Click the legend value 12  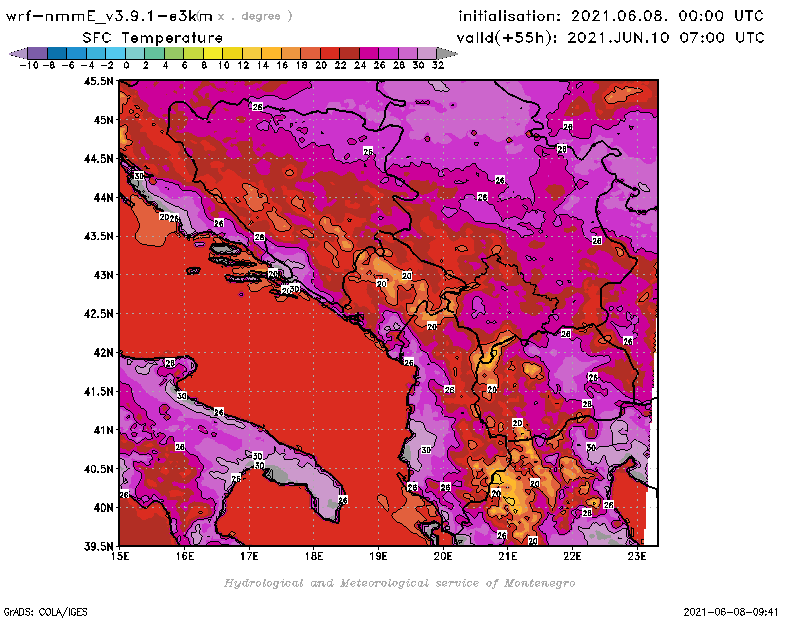coord(243,65)
